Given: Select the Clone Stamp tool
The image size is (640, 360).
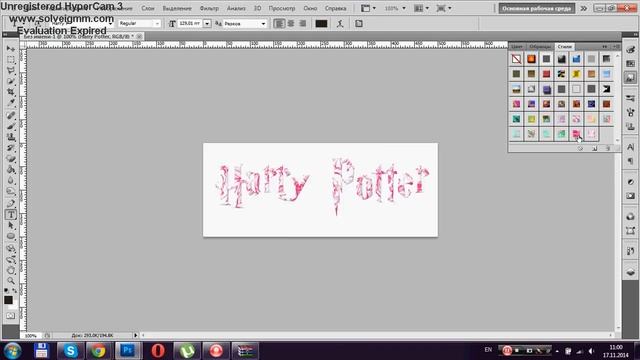Looking at the screenshot, I should [x=11, y=137].
